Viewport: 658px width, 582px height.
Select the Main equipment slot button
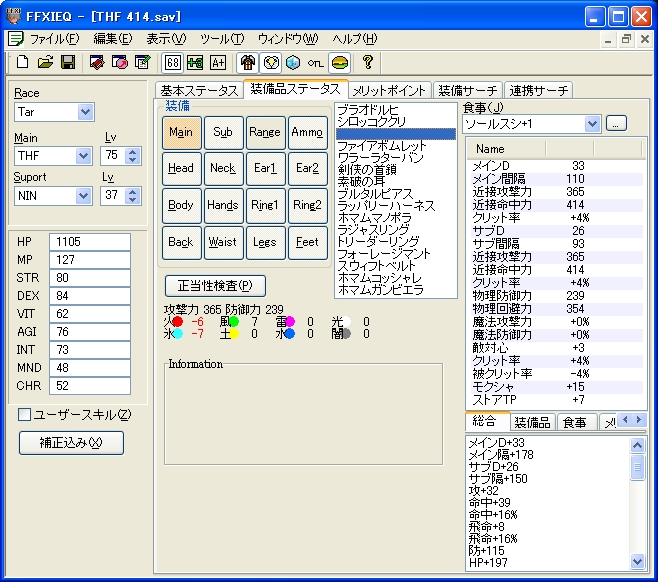click(x=181, y=133)
